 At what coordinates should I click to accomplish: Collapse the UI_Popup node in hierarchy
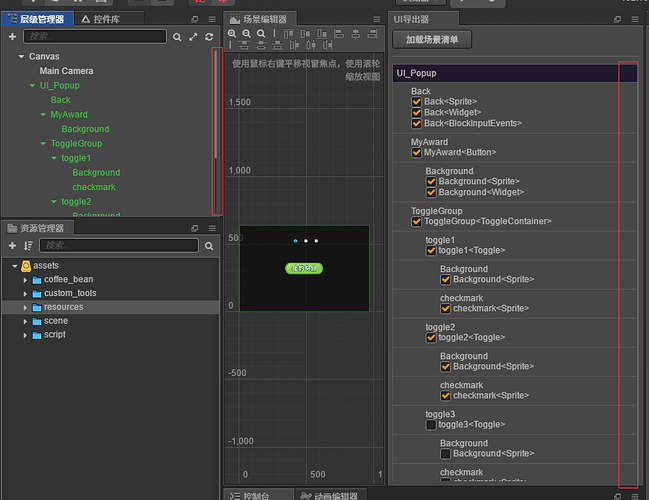click(32, 86)
